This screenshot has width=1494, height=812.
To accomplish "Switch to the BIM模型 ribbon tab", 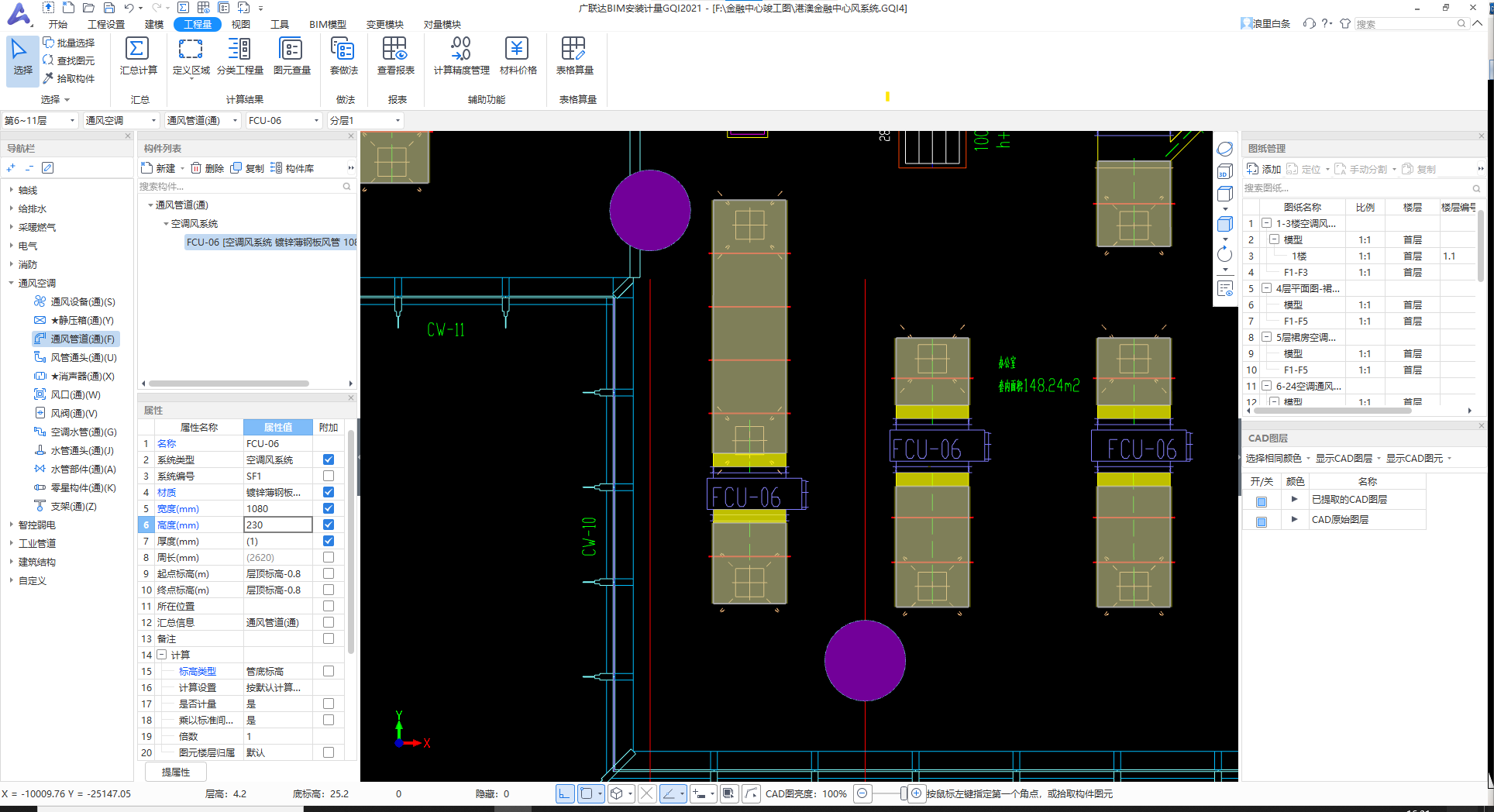I will 327,24.
